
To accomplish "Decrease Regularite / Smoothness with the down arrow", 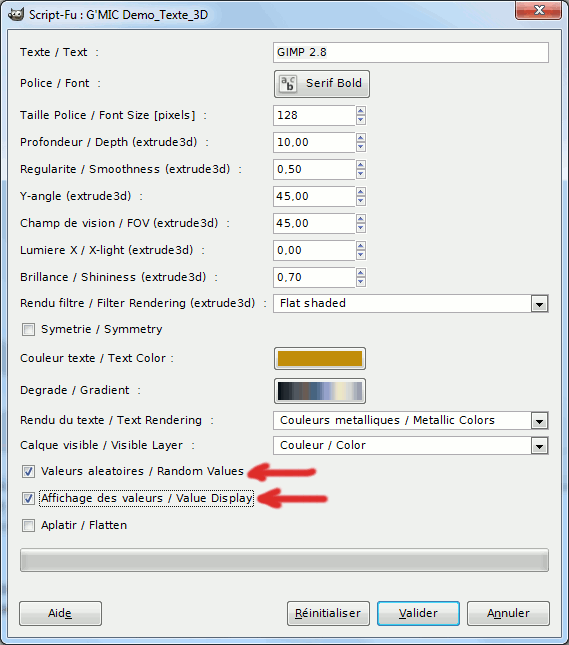I will [x=361, y=174].
